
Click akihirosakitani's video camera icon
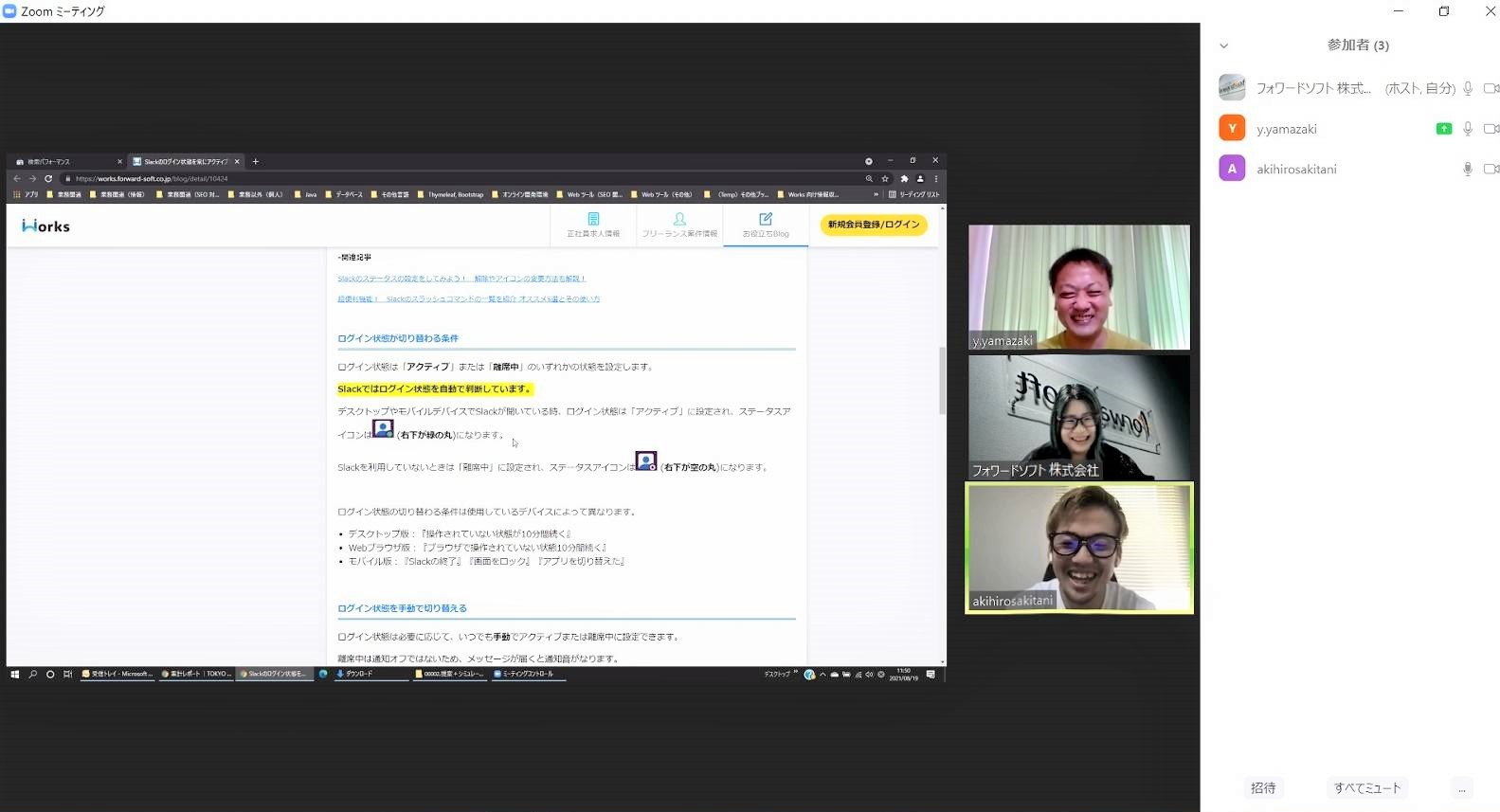[x=1491, y=169]
